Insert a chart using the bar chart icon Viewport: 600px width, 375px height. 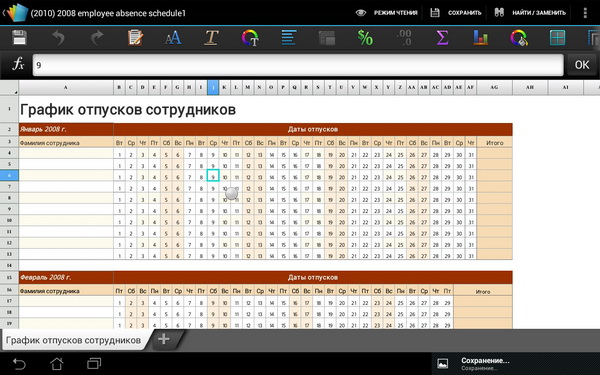[481, 38]
